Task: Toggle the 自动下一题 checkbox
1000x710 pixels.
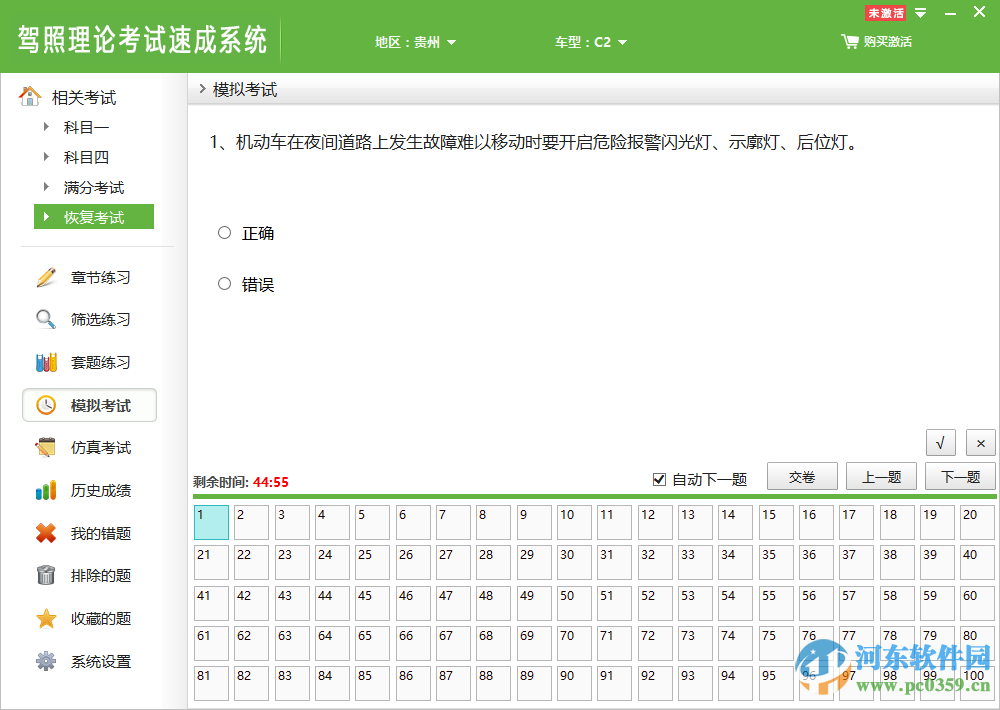Action: pyautogui.click(x=659, y=479)
